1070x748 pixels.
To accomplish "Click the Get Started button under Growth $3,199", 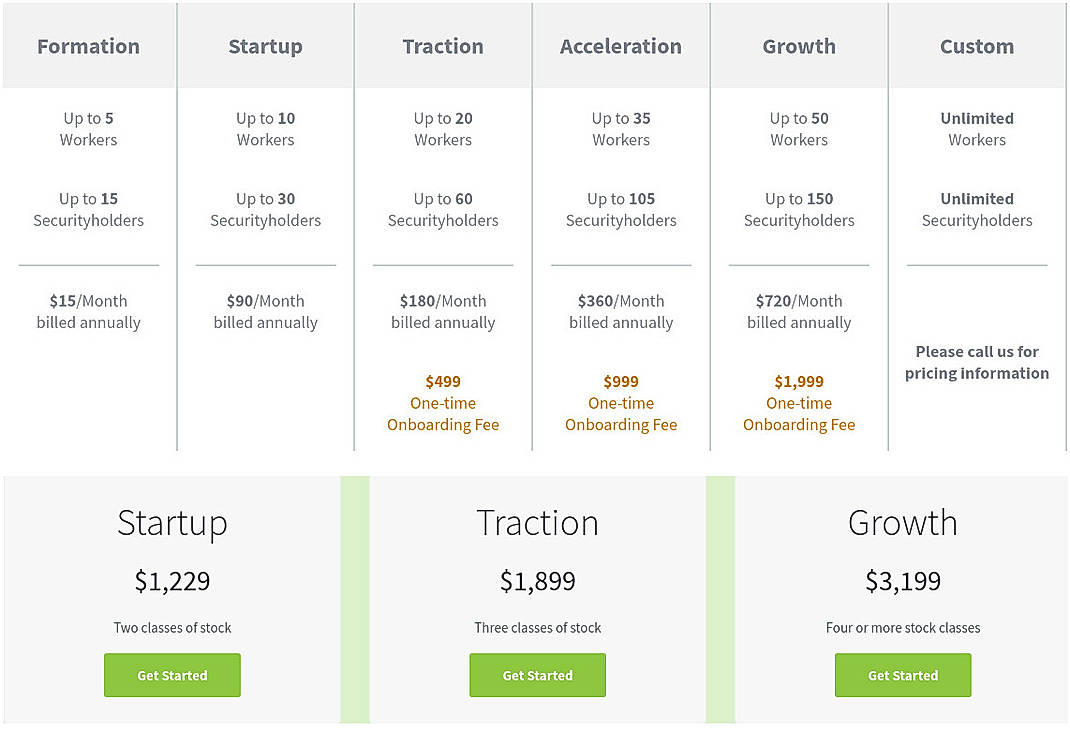I will 902,675.
